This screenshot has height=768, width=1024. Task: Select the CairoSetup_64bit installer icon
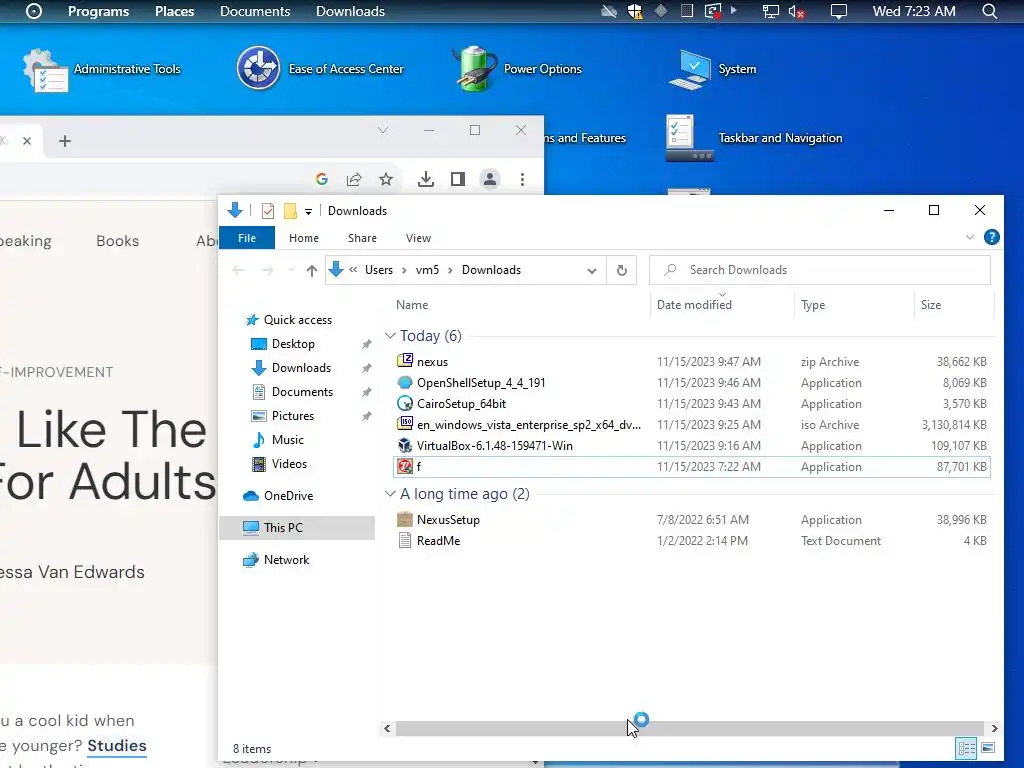coord(405,404)
